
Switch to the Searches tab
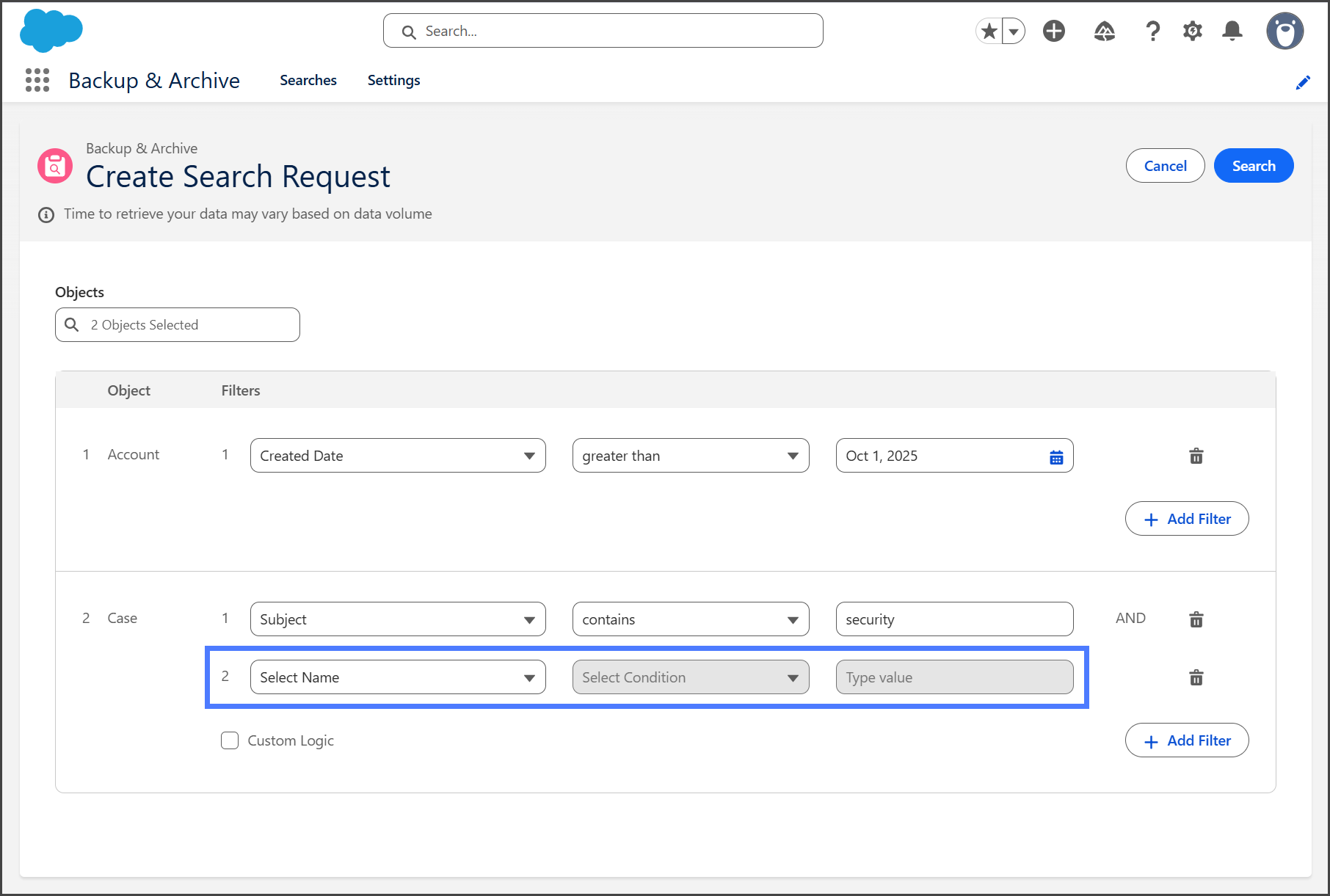point(308,80)
